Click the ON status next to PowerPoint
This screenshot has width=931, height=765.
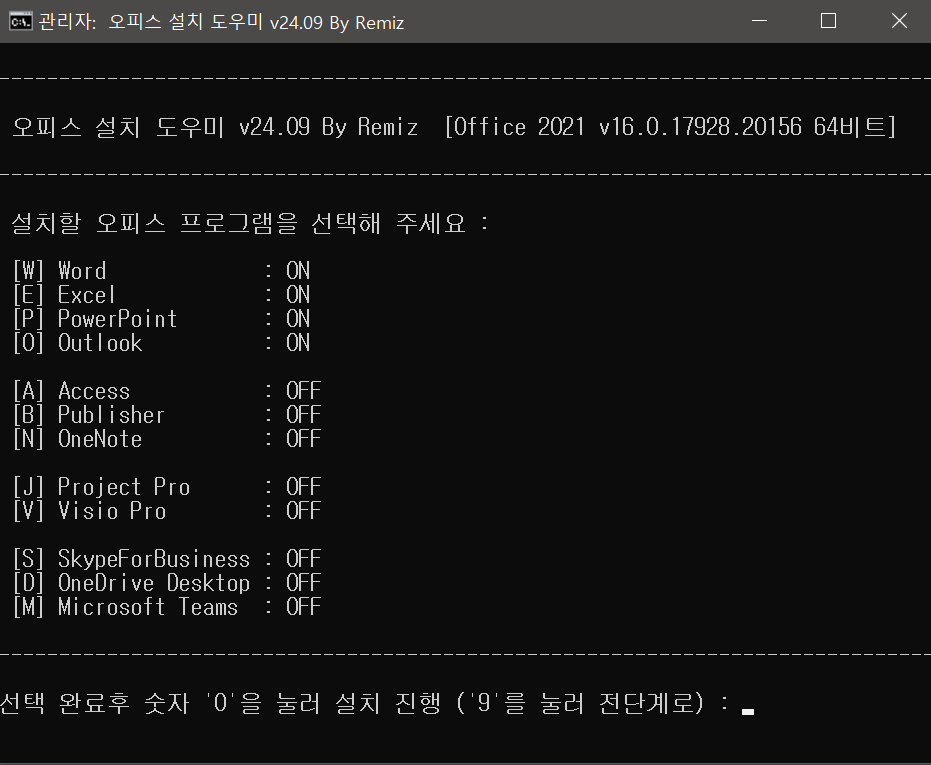click(298, 319)
